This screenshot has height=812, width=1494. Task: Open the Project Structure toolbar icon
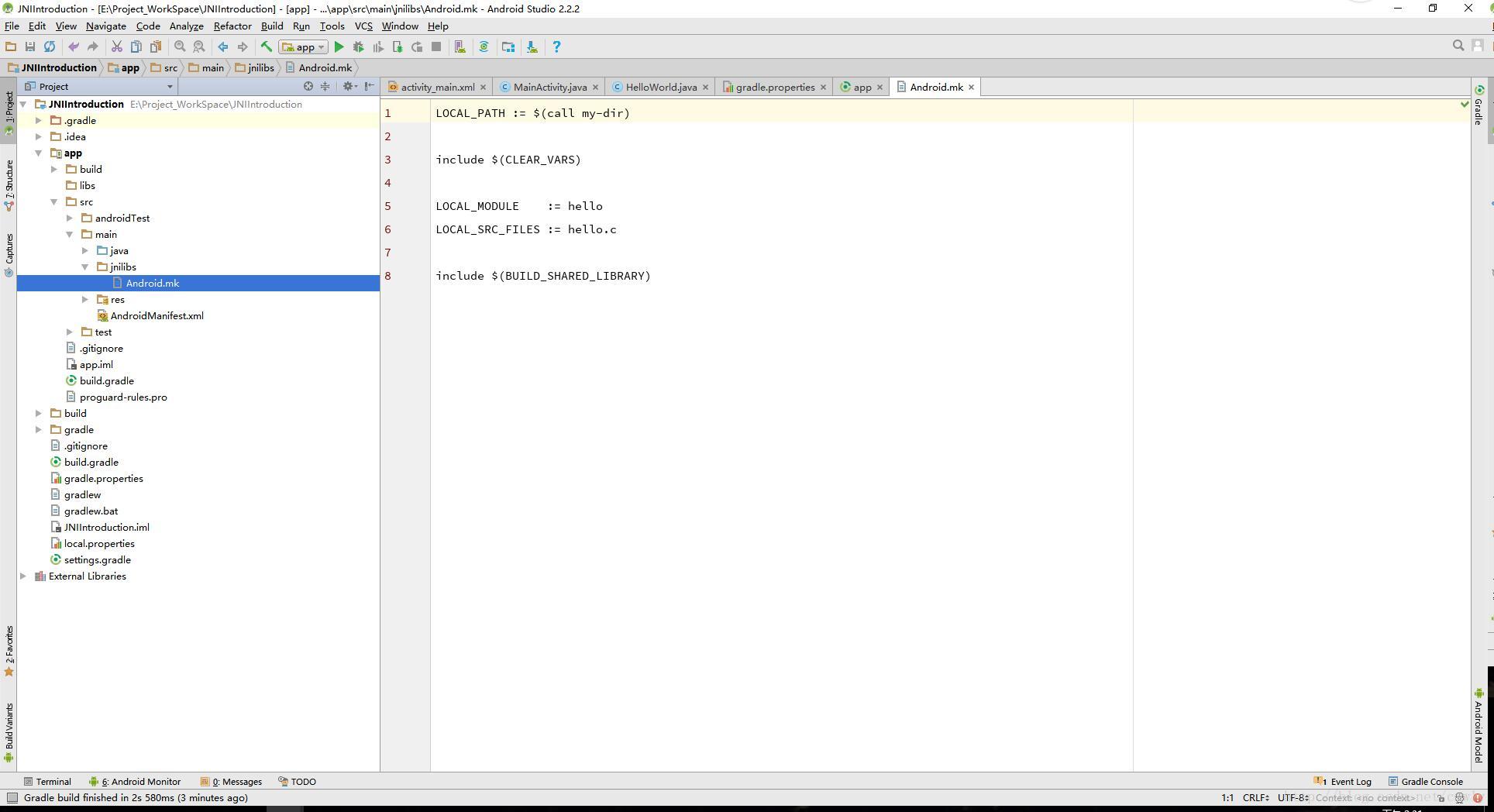[x=508, y=46]
